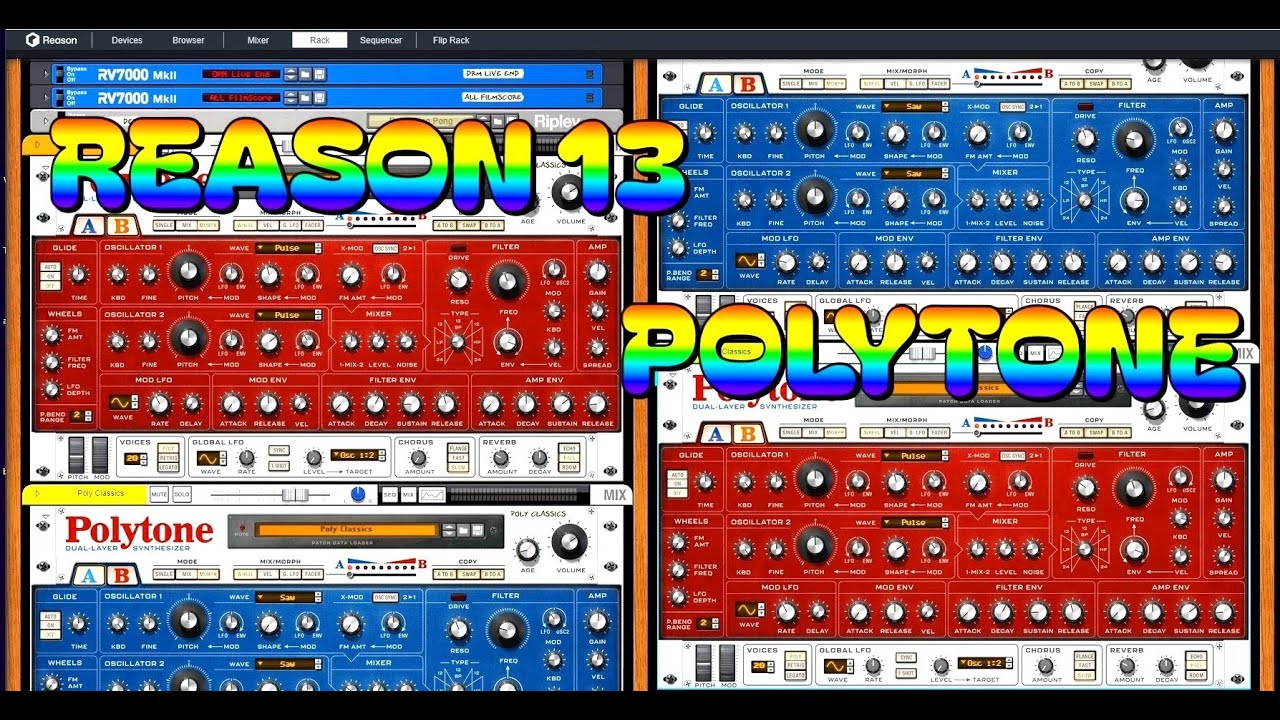Toggle bypass switch on DRM Live End RV7000
This screenshot has height=720, width=1280.
click(x=58, y=74)
